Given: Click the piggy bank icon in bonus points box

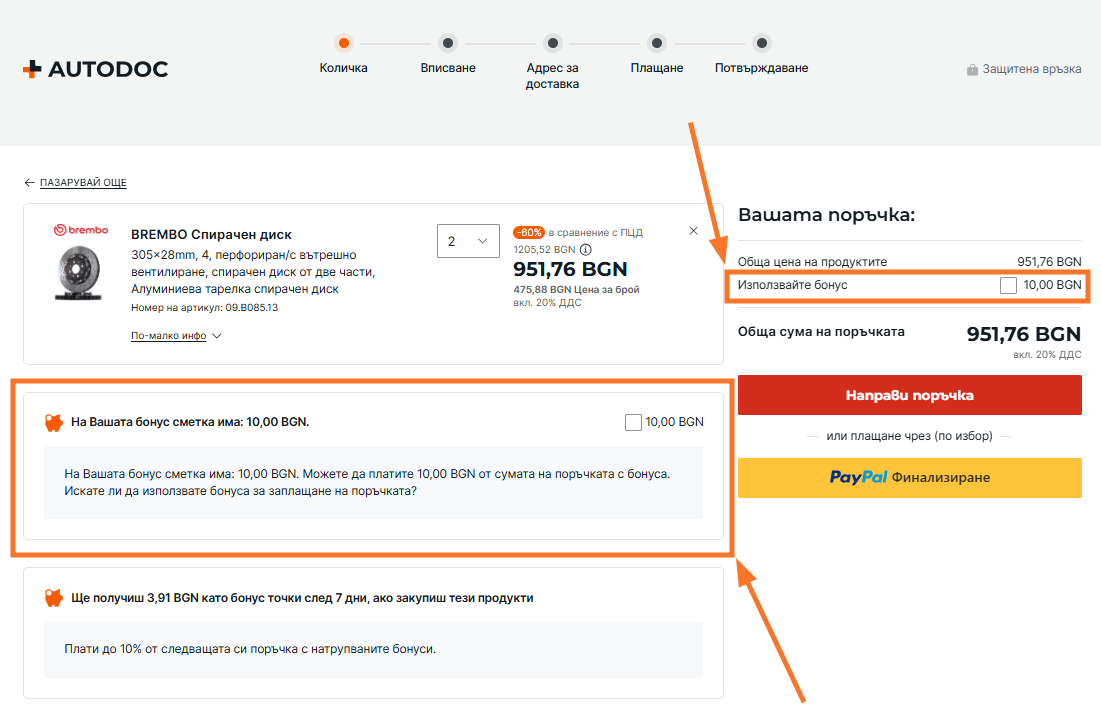Looking at the screenshot, I should (54, 598).
